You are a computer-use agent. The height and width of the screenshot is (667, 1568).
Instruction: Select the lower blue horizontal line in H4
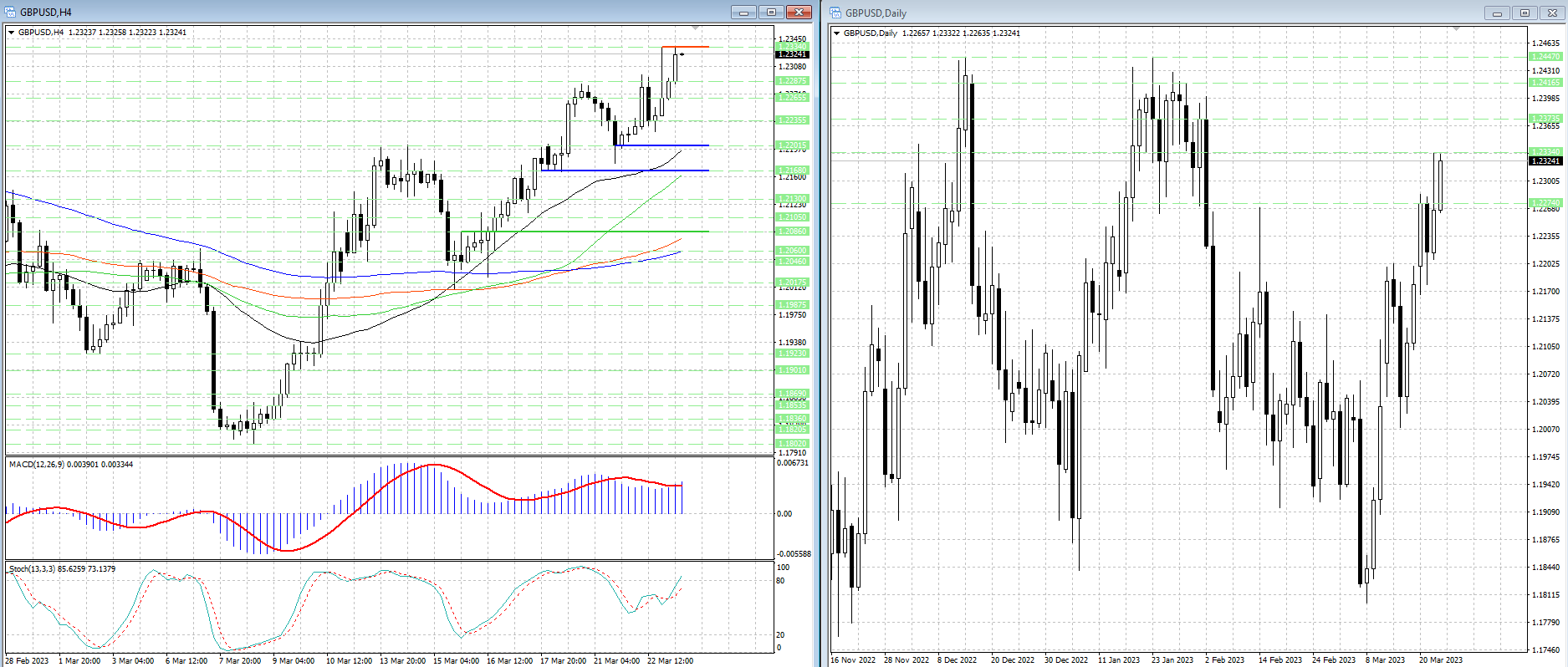[626, 171]
